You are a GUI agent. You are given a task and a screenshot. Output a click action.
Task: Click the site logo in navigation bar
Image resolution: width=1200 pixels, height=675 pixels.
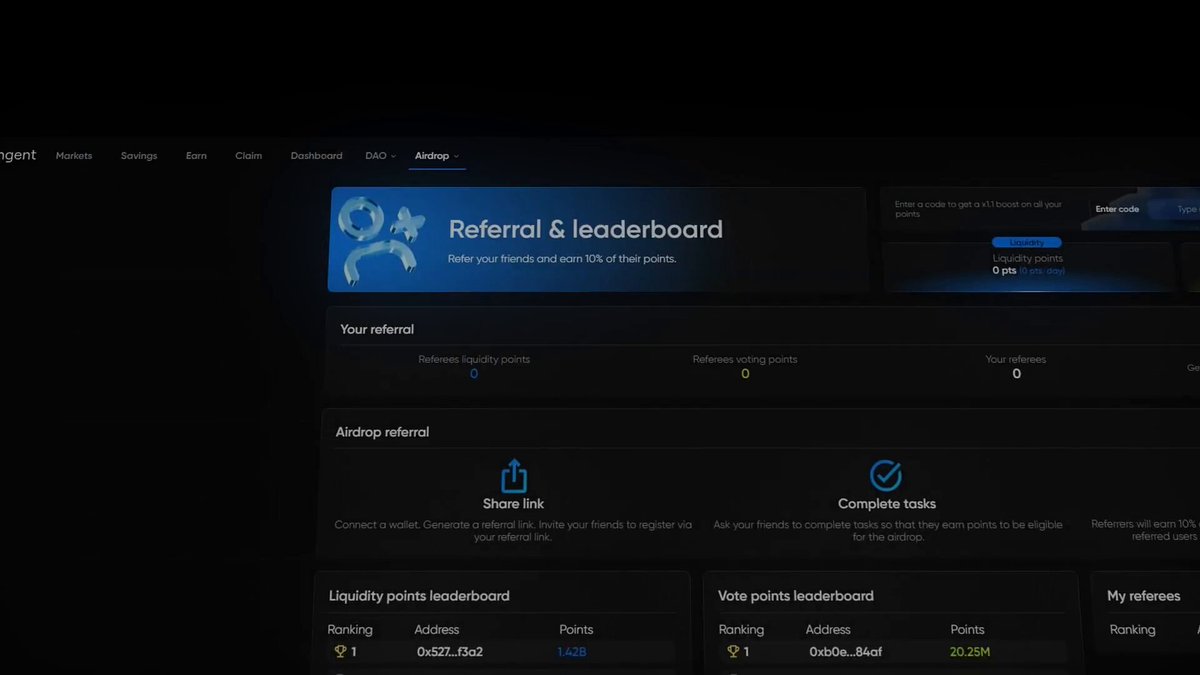[x=18, y=155]
